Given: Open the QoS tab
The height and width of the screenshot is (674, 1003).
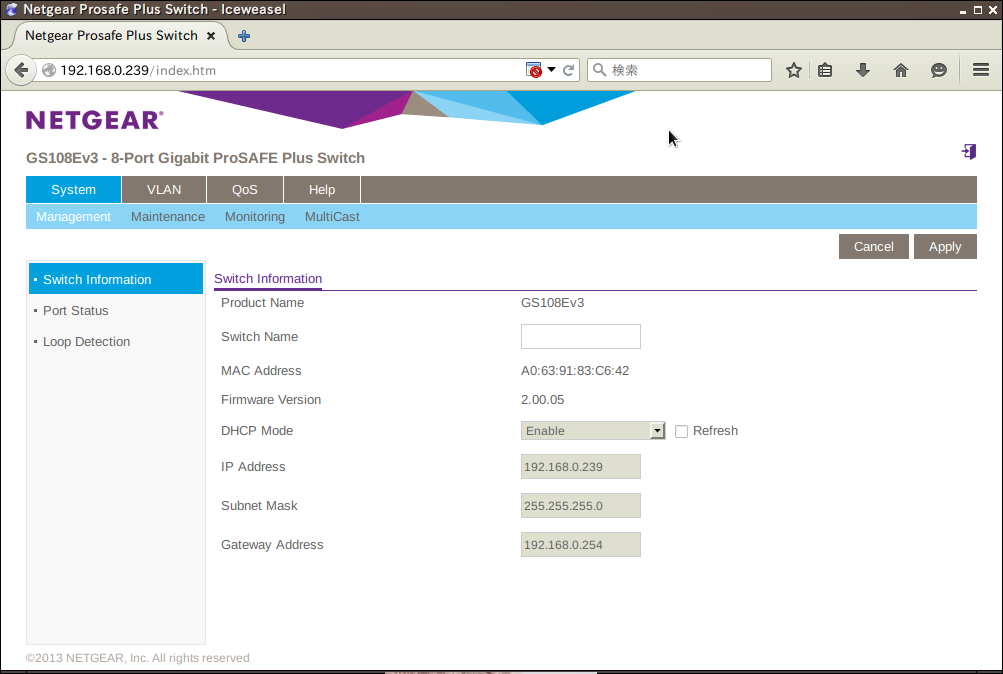Looking at the screenshot, I should click(244, 190).
